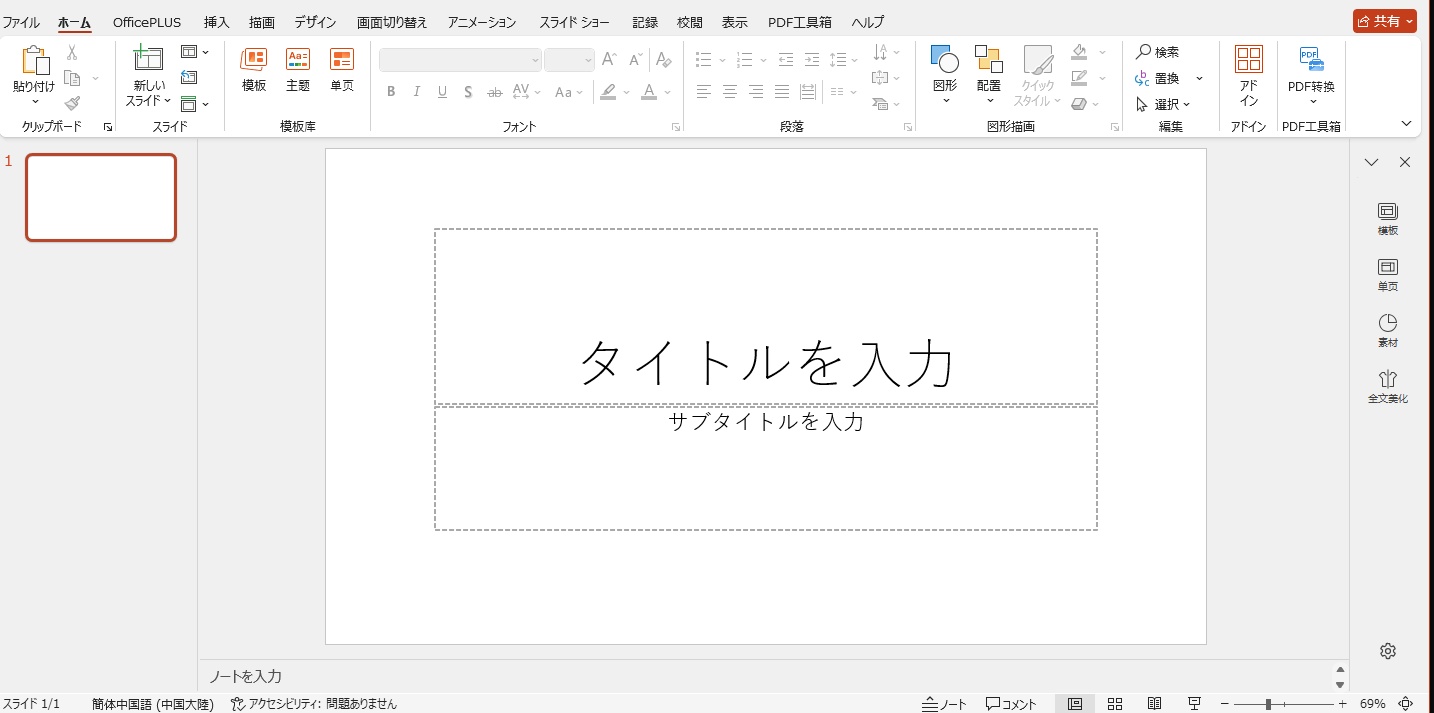Toggle Bold formatting
Image resolution: width=1434 pixels, height=713 pixels.
[x=391, y=92]
